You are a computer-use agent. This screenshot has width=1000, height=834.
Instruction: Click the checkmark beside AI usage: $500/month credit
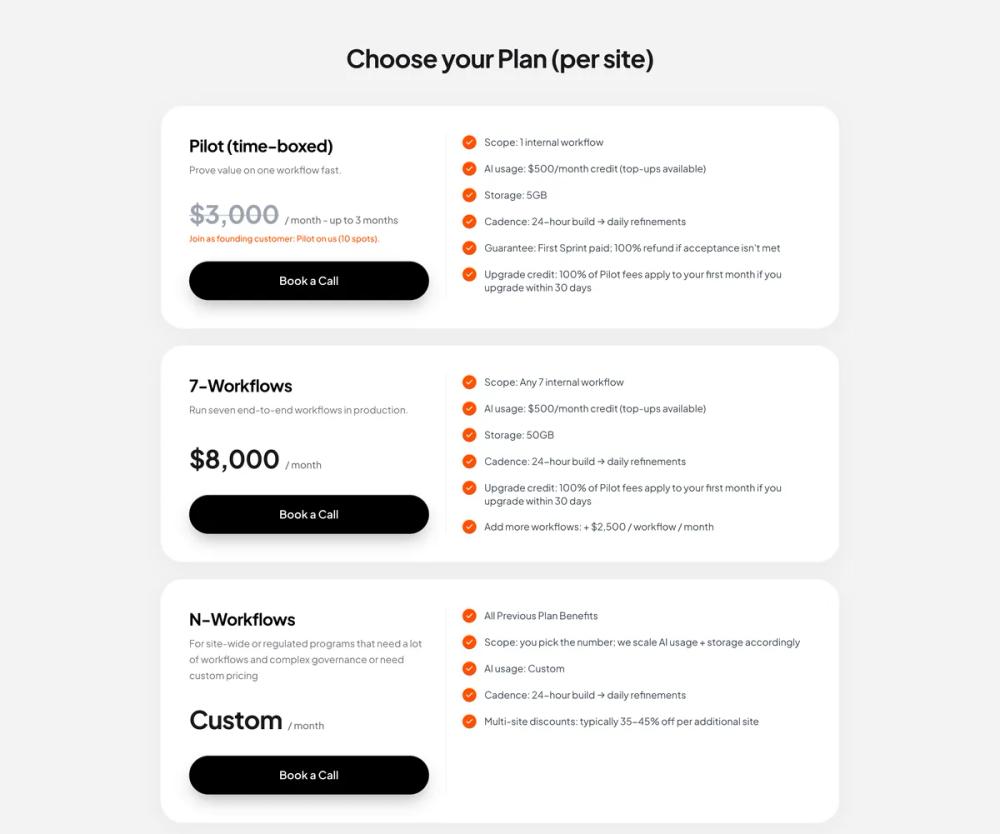pyautogui.click(x=469, y=168)
